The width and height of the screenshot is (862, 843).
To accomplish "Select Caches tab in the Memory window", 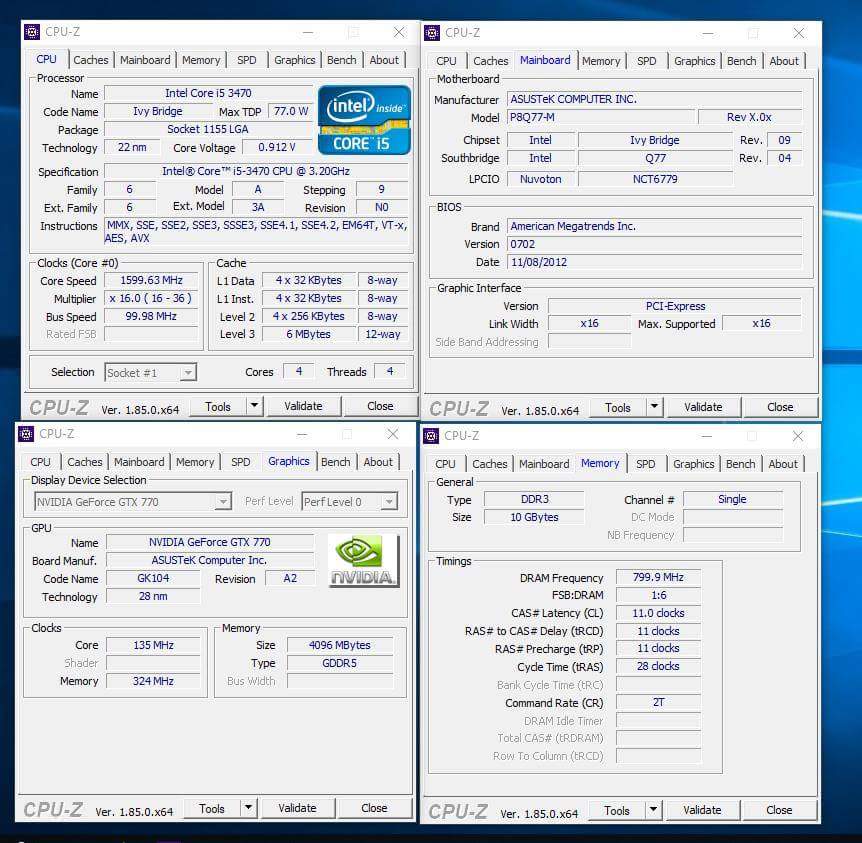I will coord(490,464).
